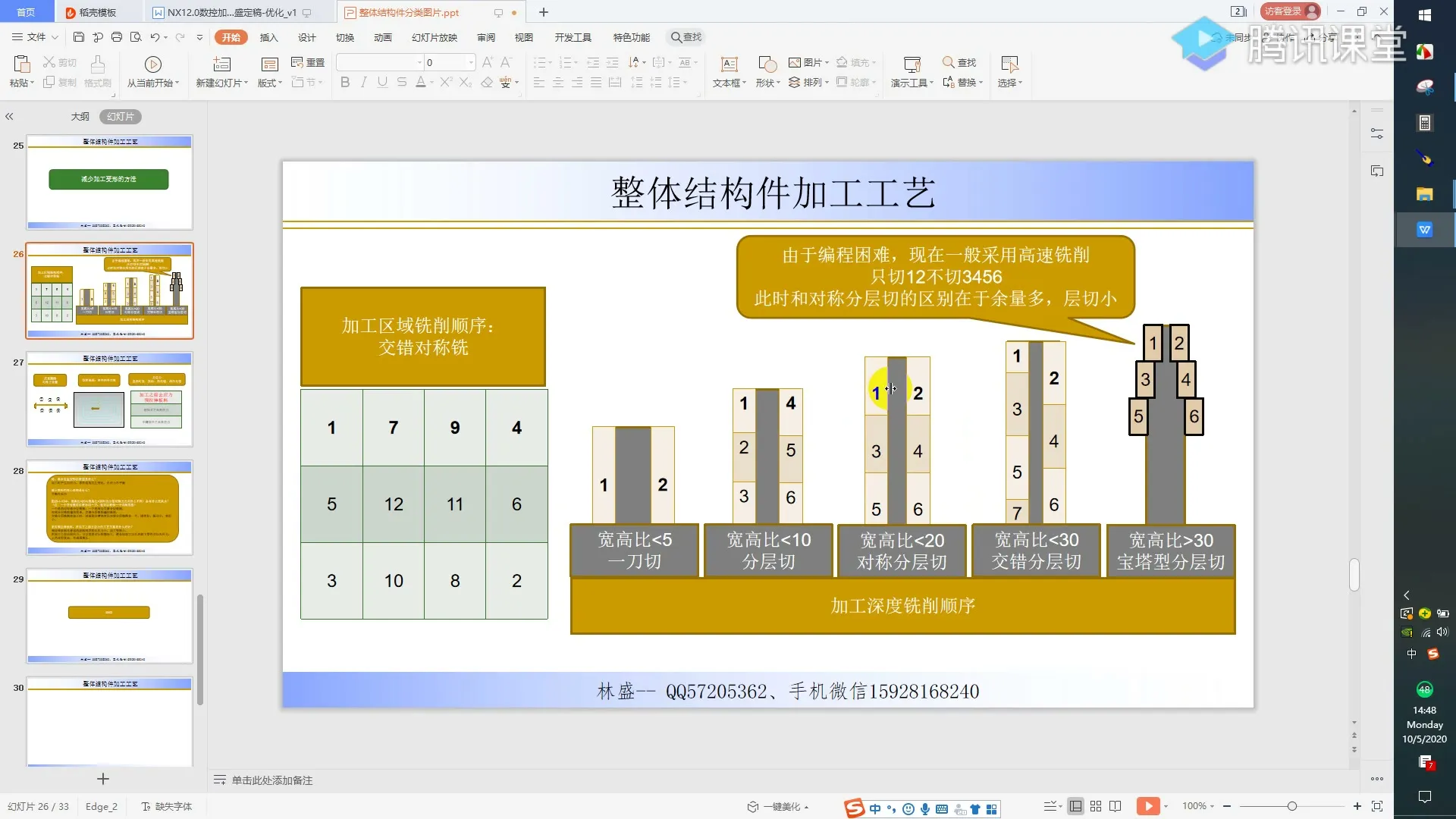The height and width of the screenshot is (819, 1456).
Task: Click the 访客登录 login button
Action: click(1289, 11)
